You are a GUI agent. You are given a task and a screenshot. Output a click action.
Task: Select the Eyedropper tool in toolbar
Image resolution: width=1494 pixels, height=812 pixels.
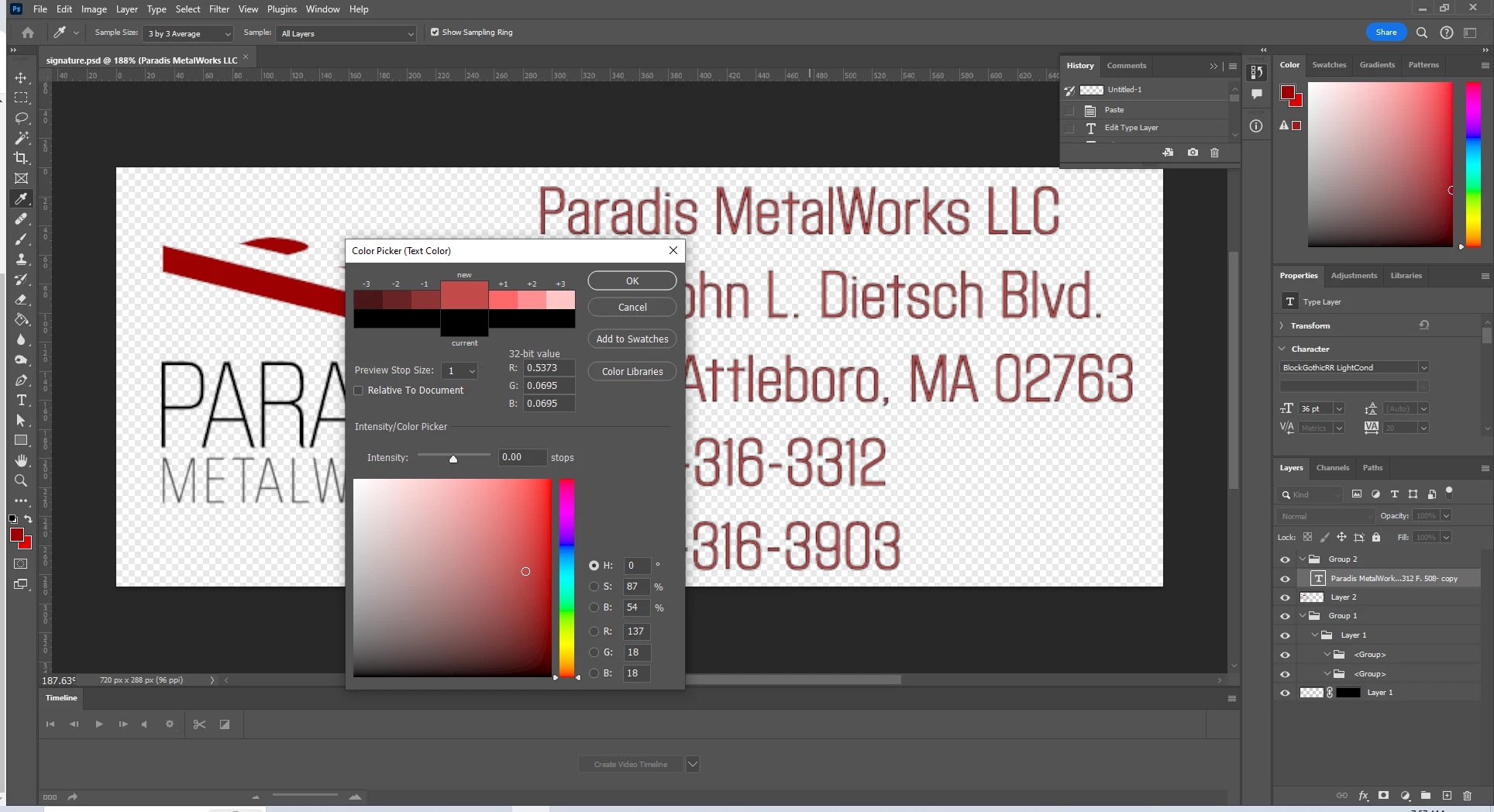[x=21, y=198]
